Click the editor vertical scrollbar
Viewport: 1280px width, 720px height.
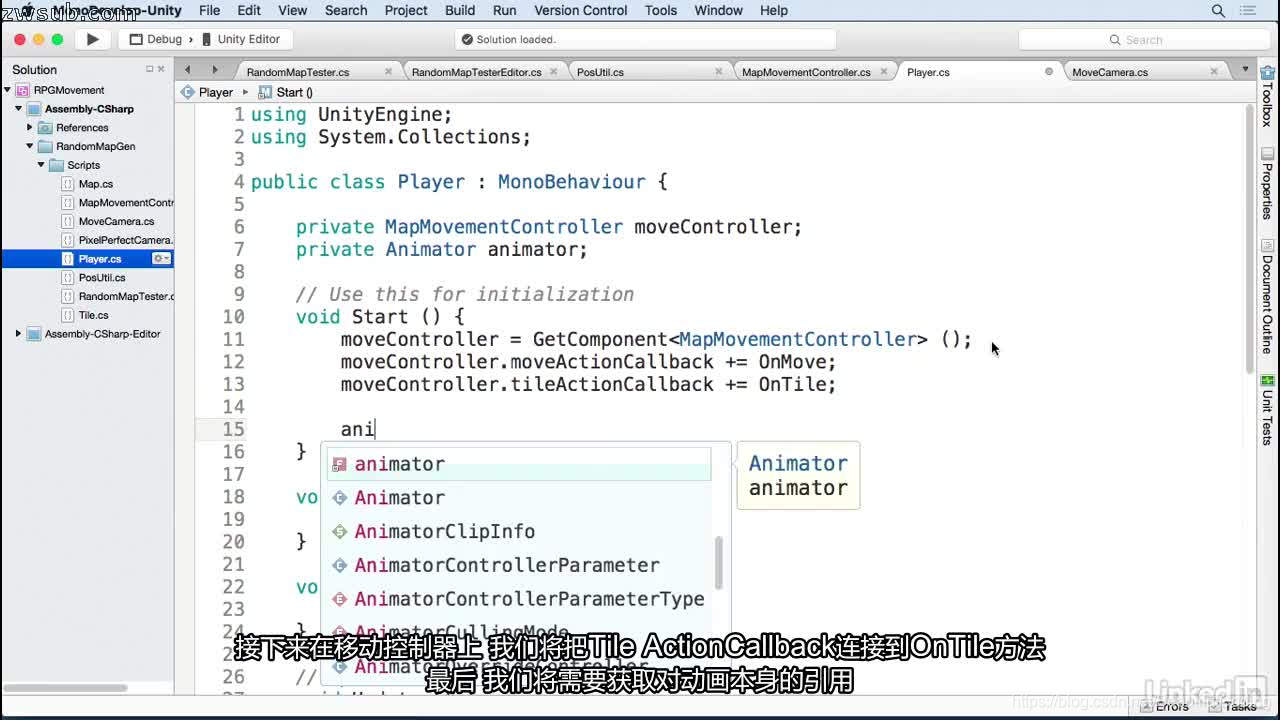1250,238
